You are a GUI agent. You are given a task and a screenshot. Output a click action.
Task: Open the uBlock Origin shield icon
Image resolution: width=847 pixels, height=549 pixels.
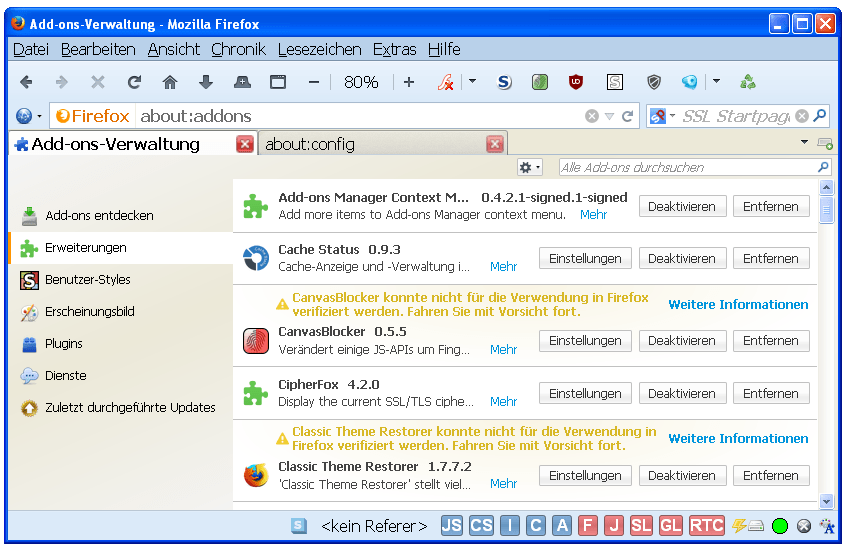pos(576,82)
